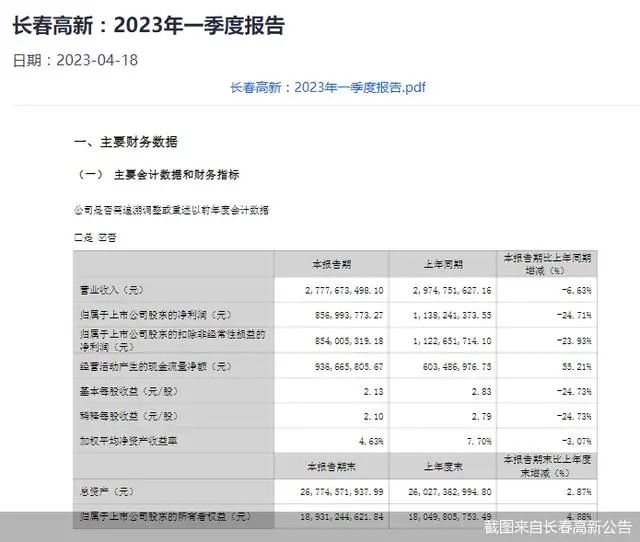Screen dimensions: 640x542
Task: Click the 本报告期末 column header
Action: click(331, 466)
